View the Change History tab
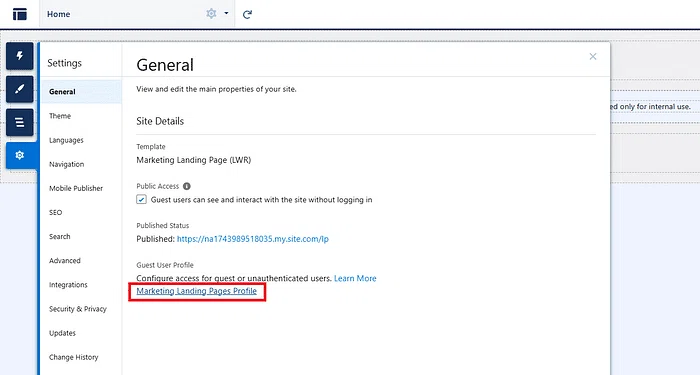700x375 pixels. [81, 357]
